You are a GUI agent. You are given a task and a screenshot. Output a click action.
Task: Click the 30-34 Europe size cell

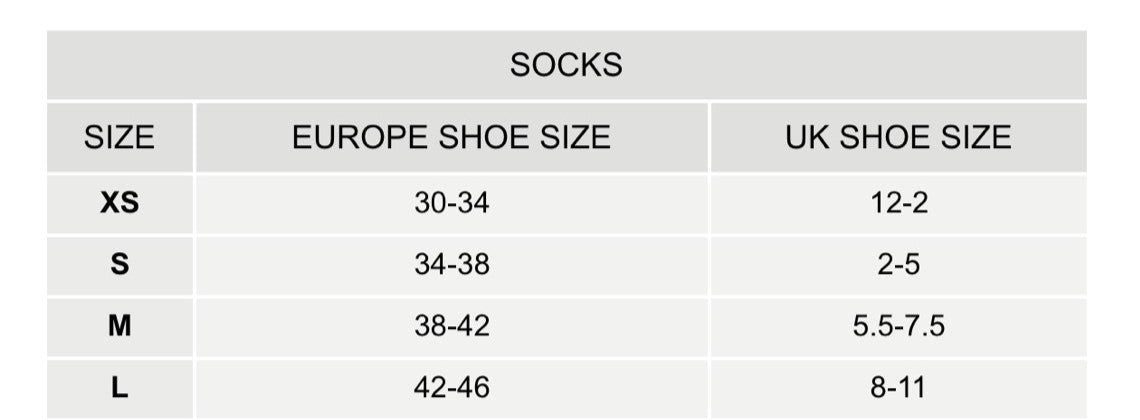point(452,203)
